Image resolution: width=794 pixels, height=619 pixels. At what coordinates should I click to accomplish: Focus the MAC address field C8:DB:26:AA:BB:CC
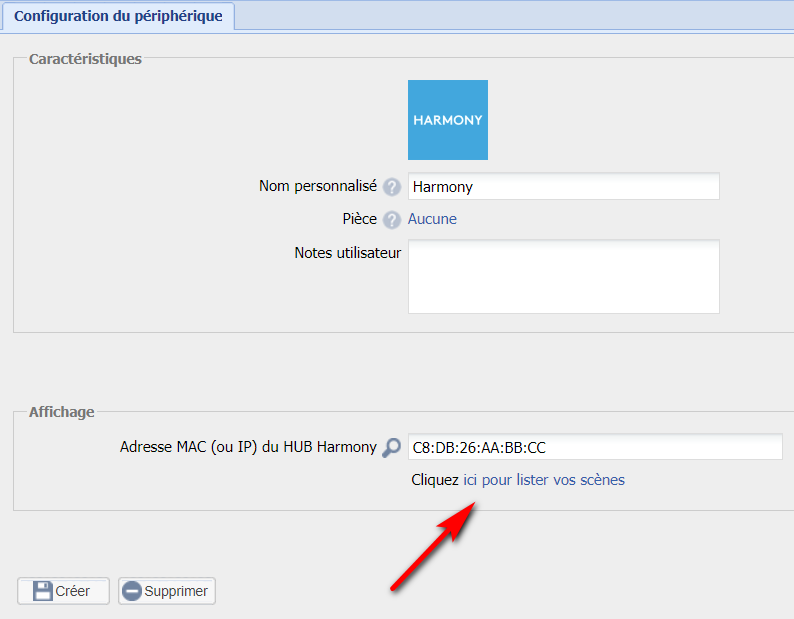pos(595,447)
